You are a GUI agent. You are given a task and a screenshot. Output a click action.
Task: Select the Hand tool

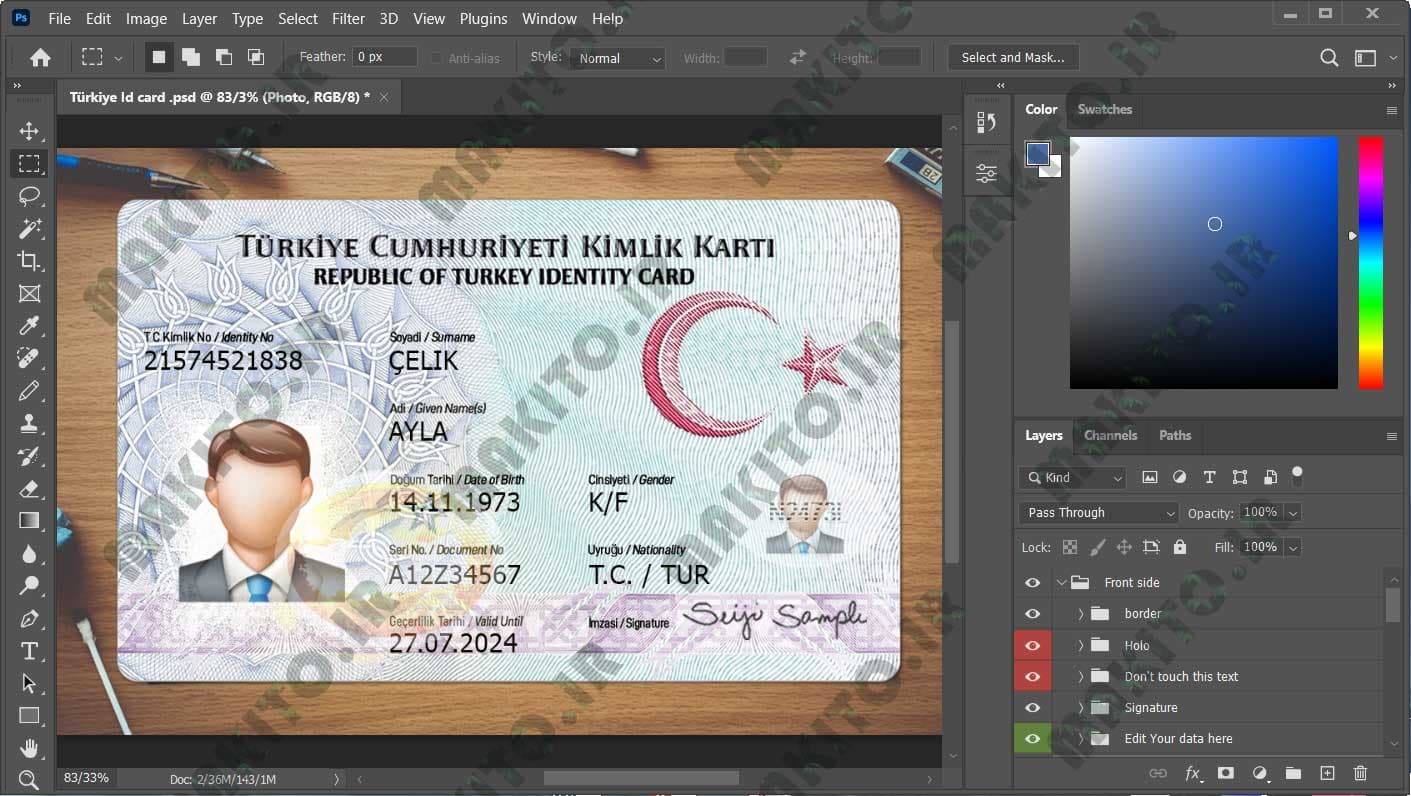click(x=29, y=748)
